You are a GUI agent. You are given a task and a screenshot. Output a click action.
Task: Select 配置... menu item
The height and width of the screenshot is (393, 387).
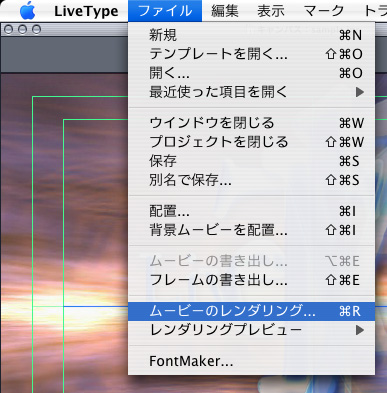(252, 211)
